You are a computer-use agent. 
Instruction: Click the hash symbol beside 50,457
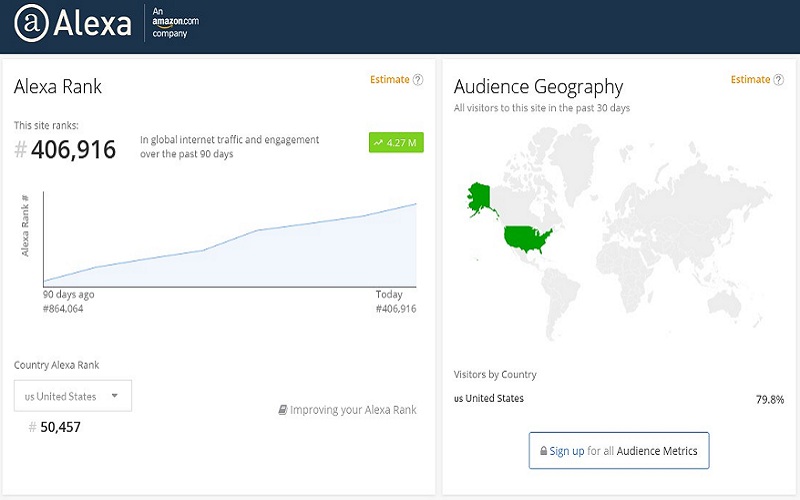tap(32, 427)
